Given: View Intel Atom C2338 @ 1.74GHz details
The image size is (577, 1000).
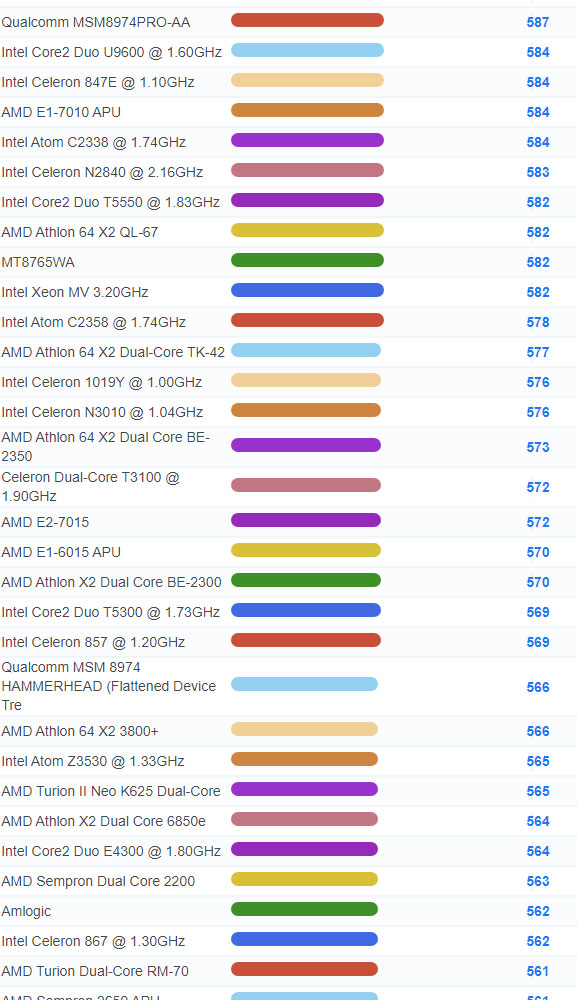Looking at the screenshot, I should [94, 142].
